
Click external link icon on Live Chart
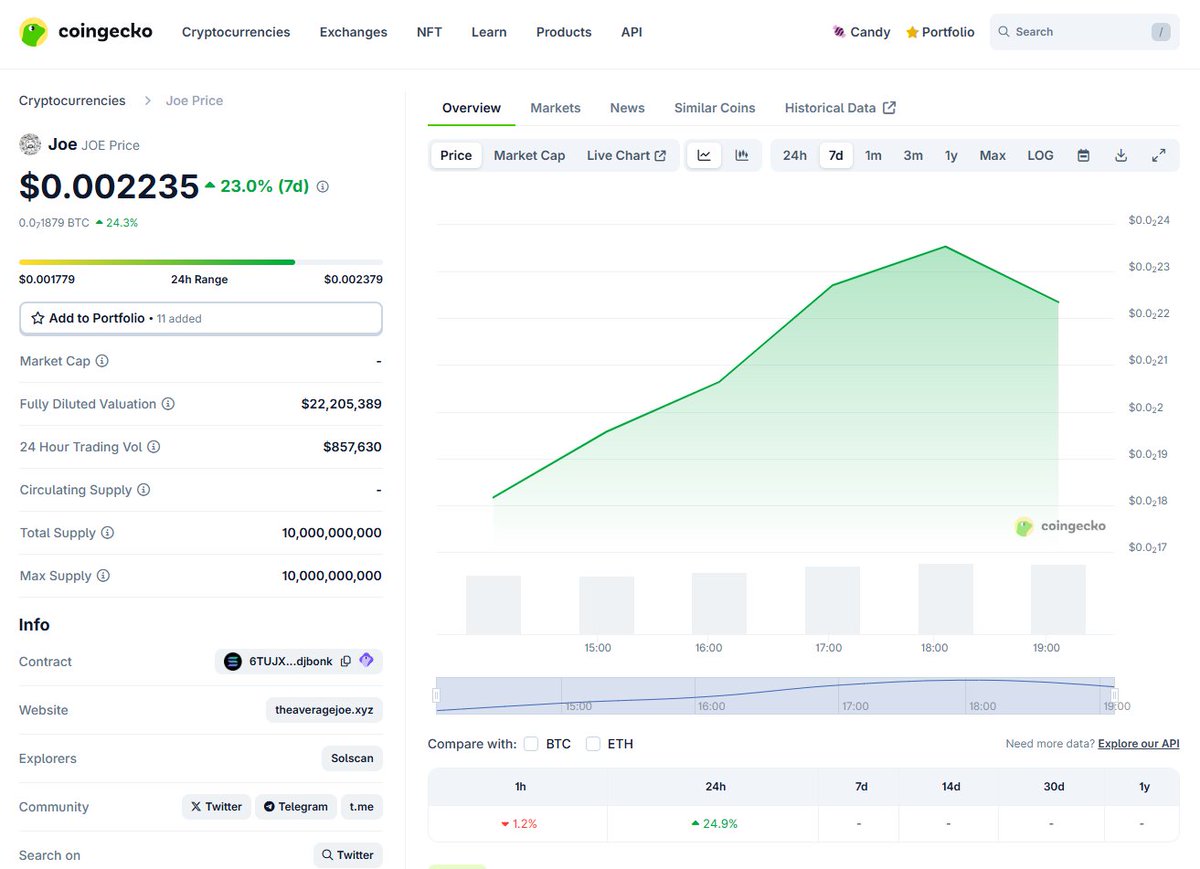(660, 155)
